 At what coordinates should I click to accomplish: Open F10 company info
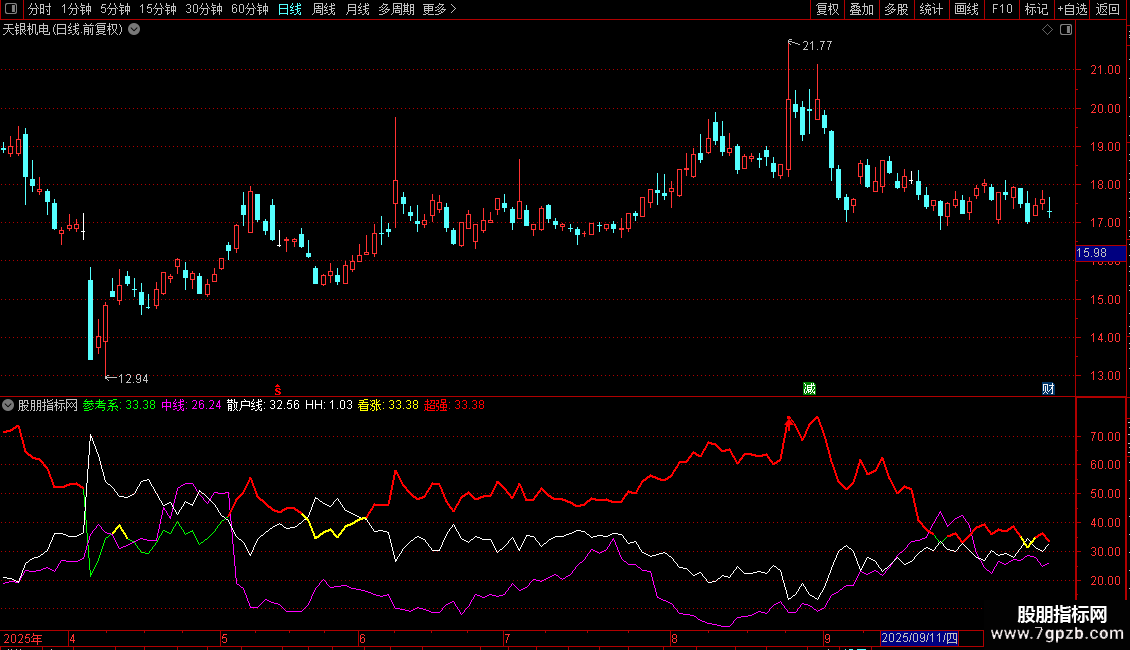point(1002,9)
